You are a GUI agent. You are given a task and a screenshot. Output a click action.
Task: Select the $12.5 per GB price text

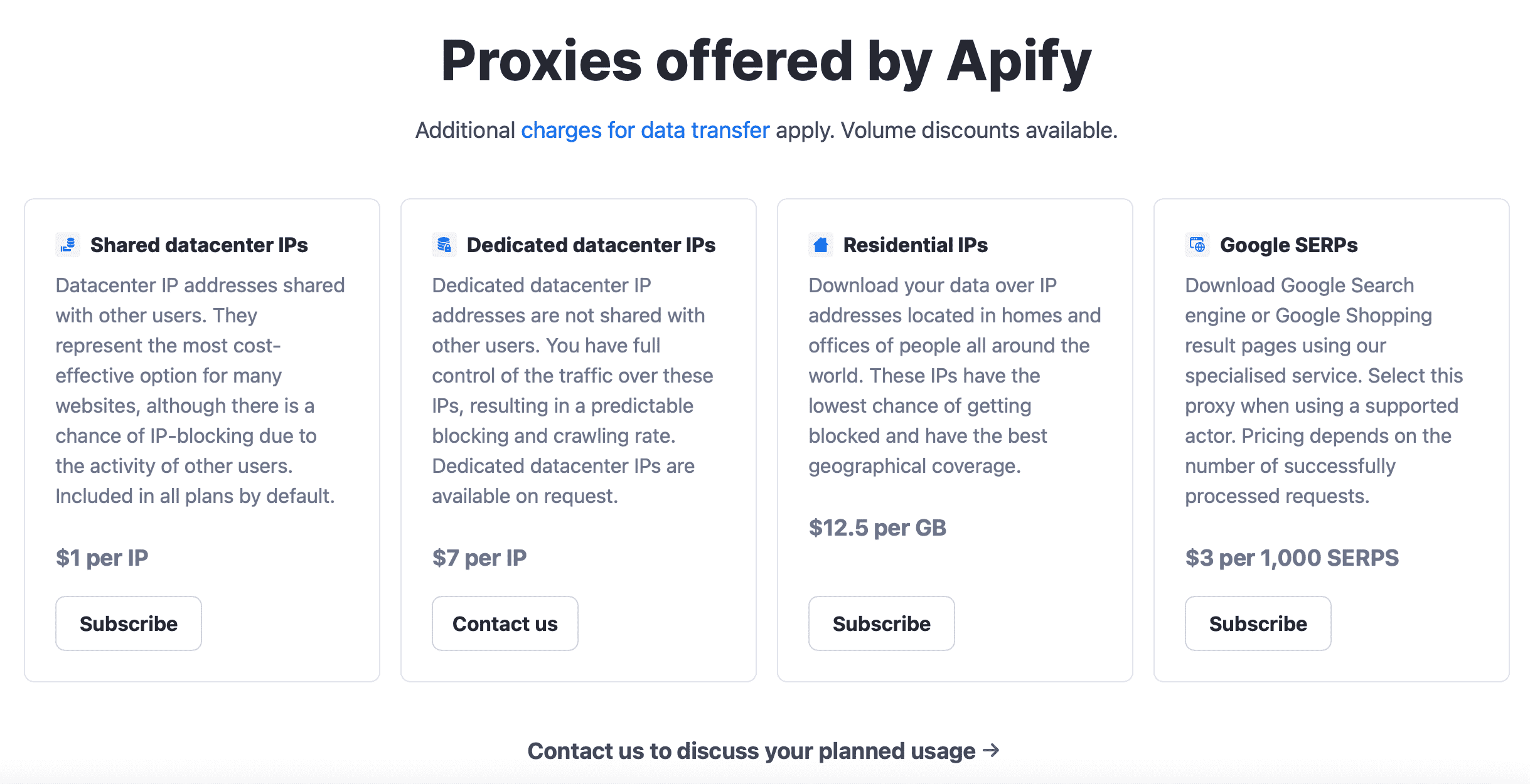click(878, 527)
